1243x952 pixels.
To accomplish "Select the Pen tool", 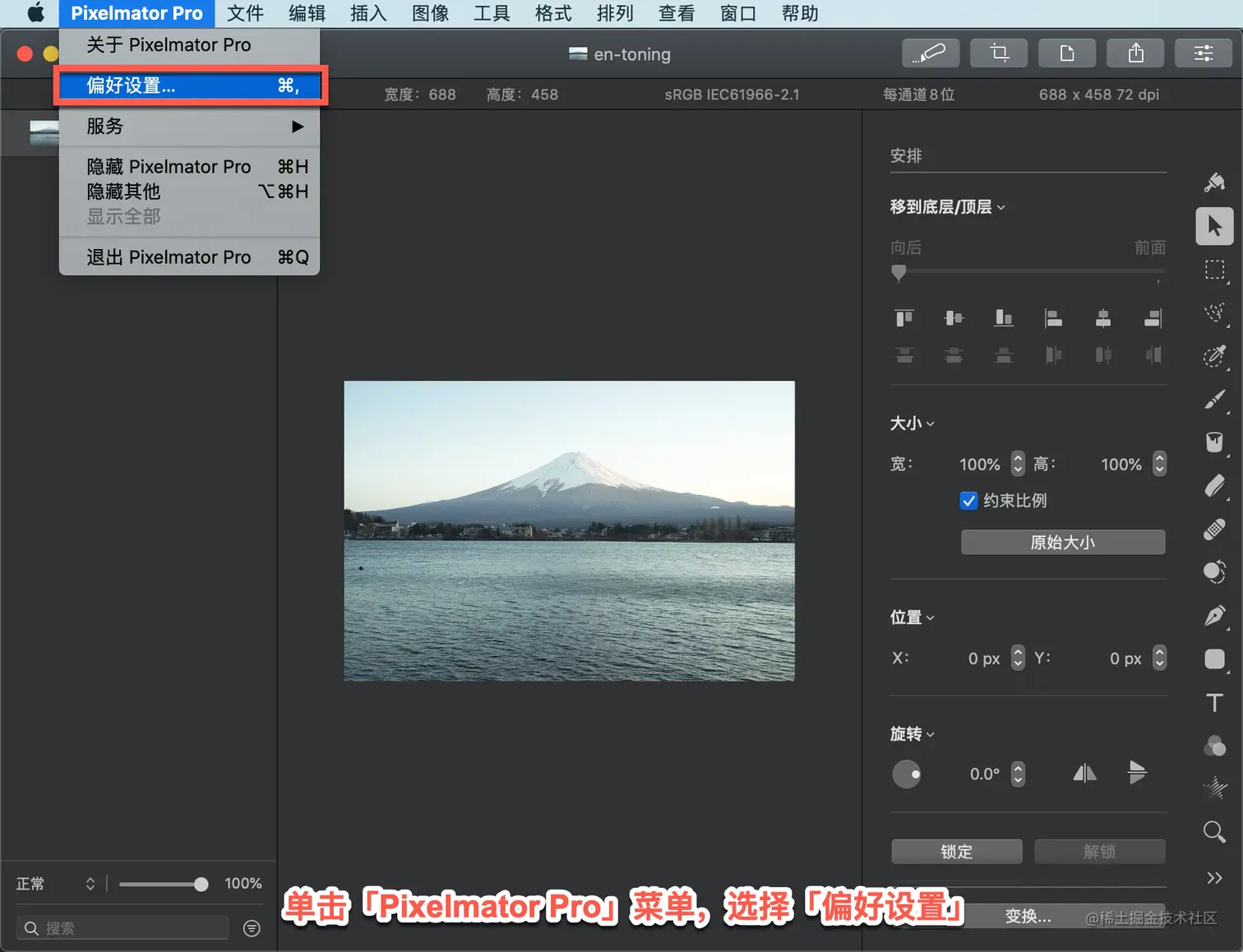I will (x=1214, y=615).
